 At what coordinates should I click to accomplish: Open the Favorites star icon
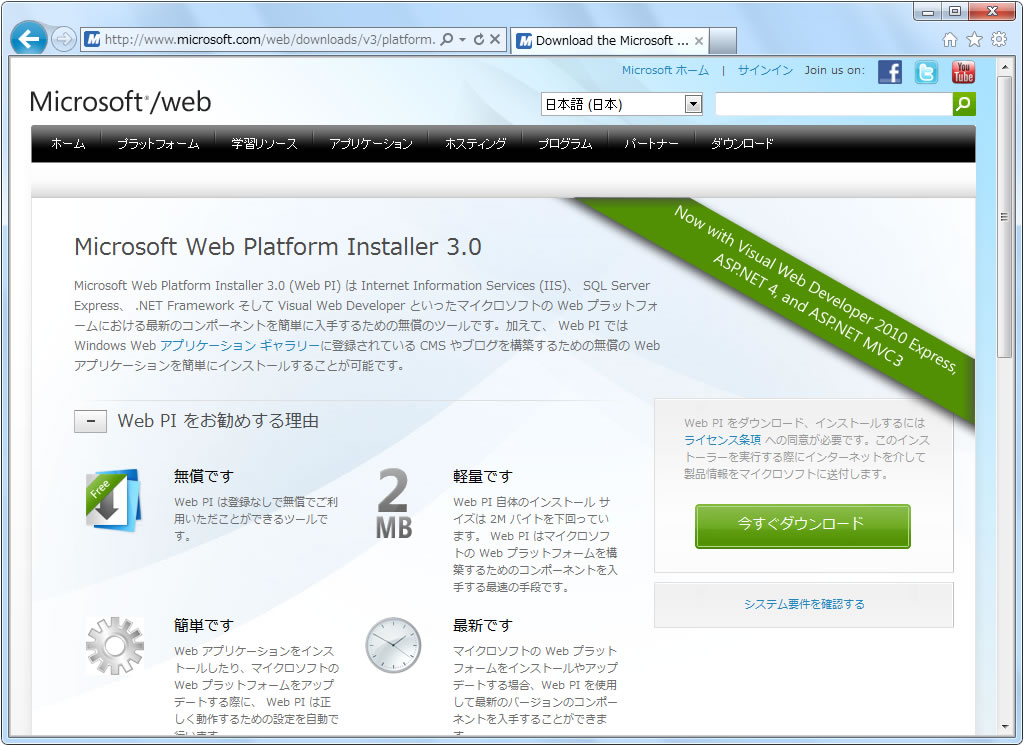975,40
